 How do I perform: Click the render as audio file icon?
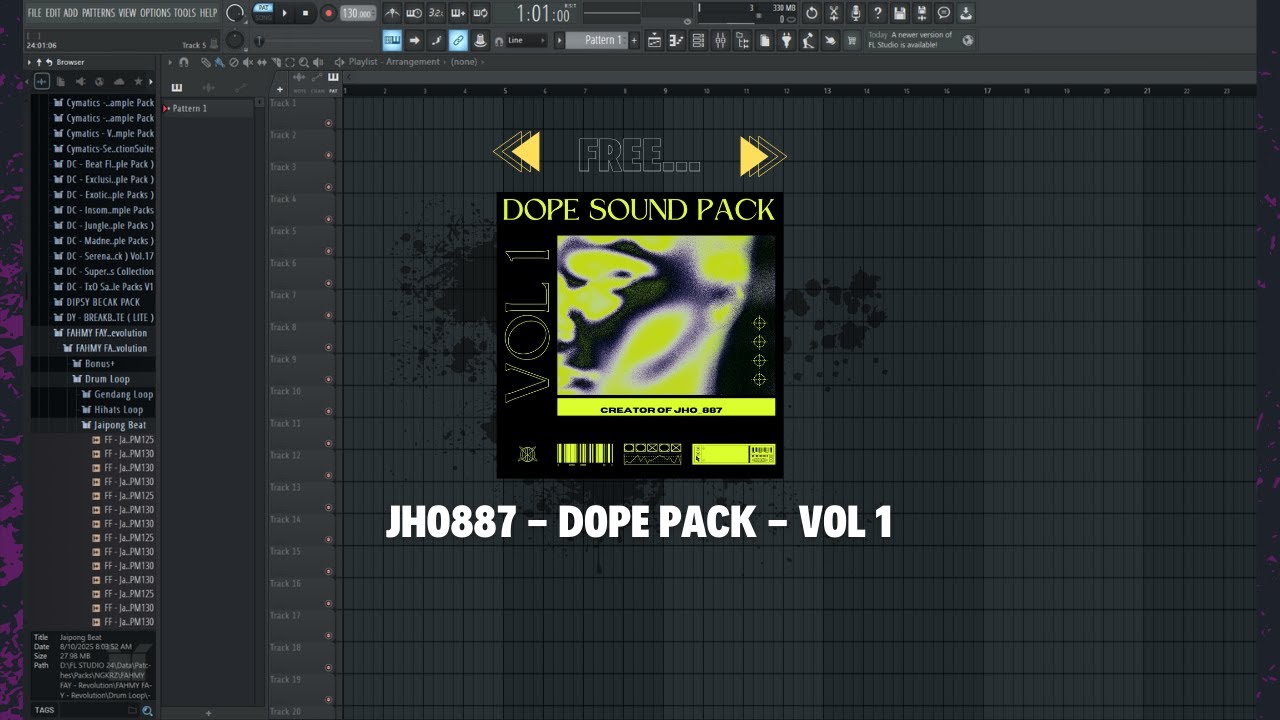(x=922, y=13)
